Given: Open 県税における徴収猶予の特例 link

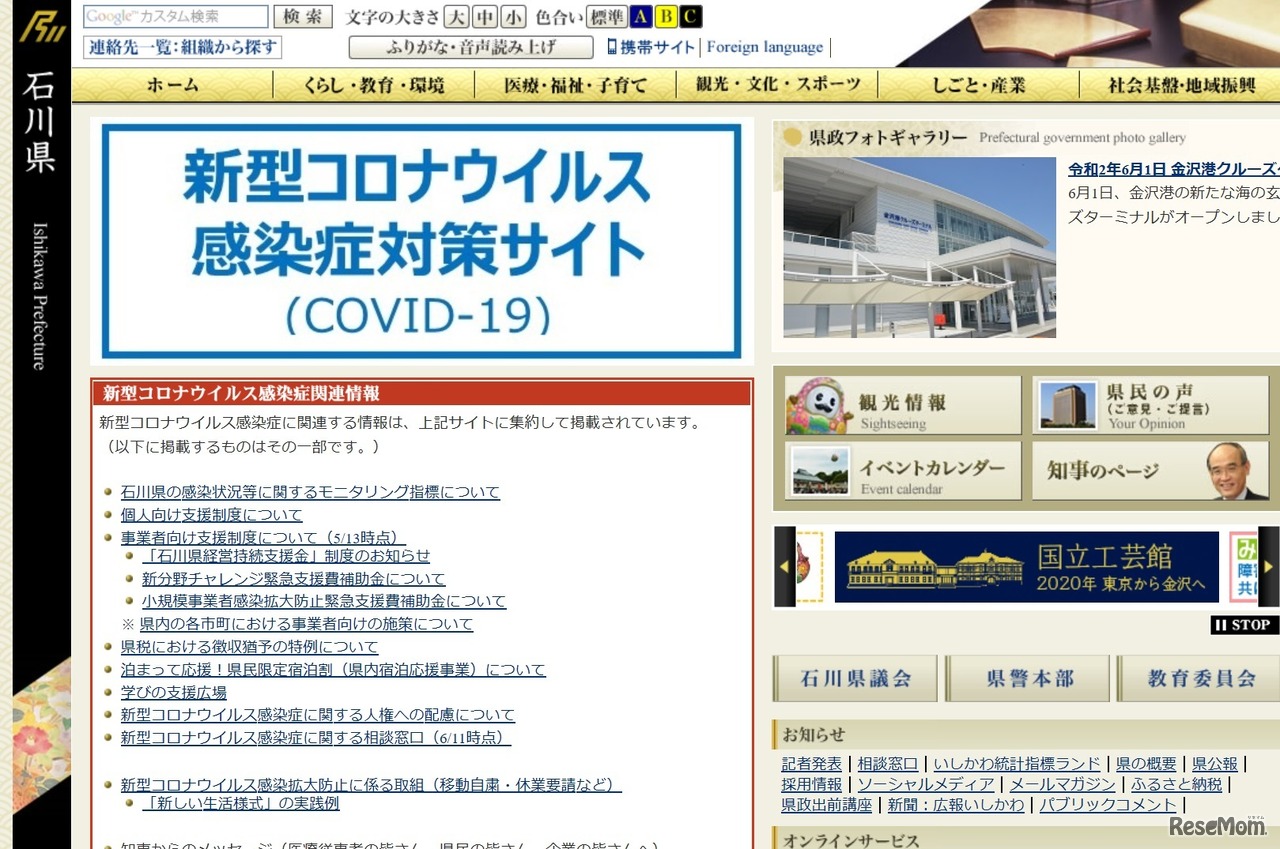Looking at the screenshot, I should (249, 647).
